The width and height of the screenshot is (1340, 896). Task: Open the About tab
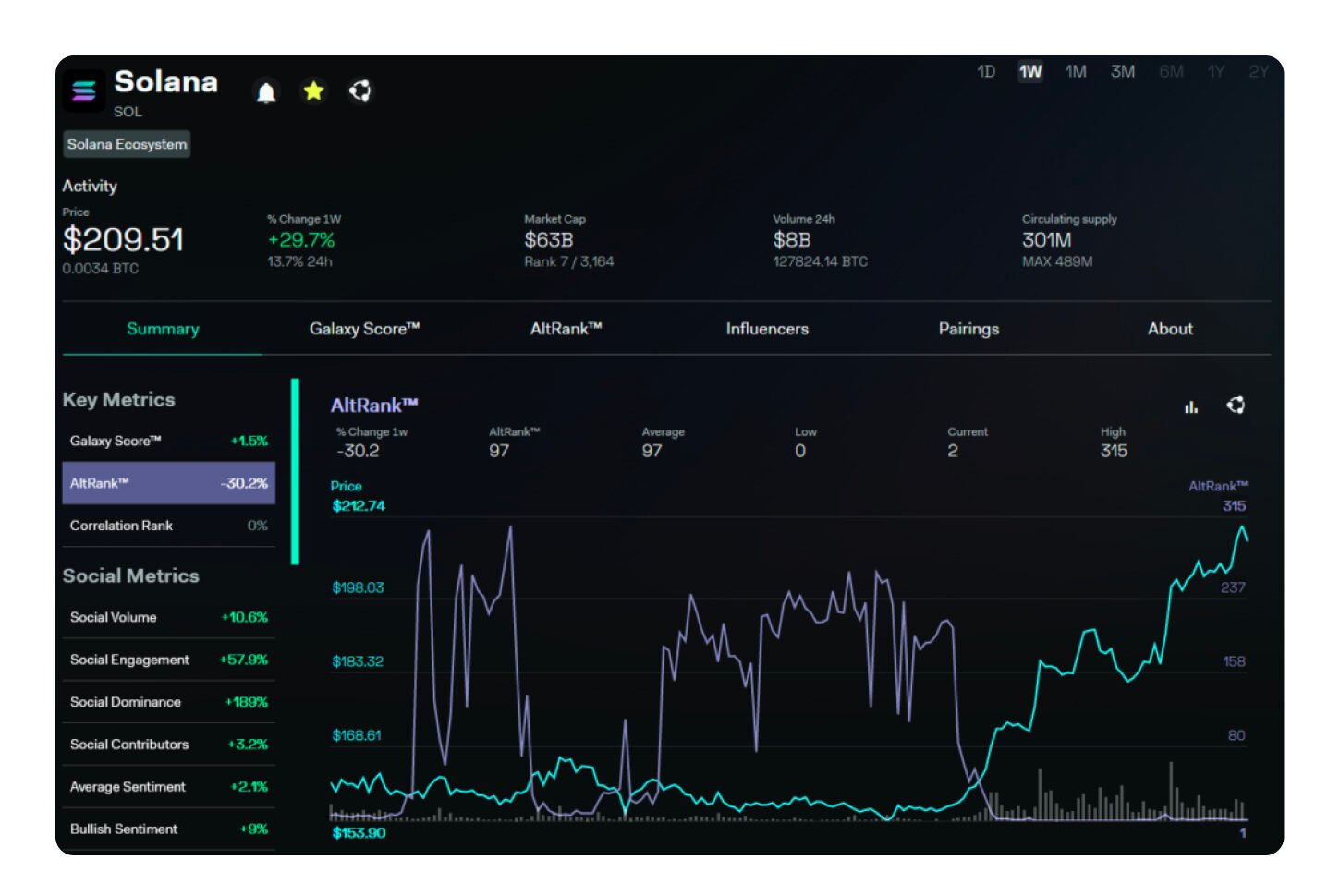coord(1170,329)
